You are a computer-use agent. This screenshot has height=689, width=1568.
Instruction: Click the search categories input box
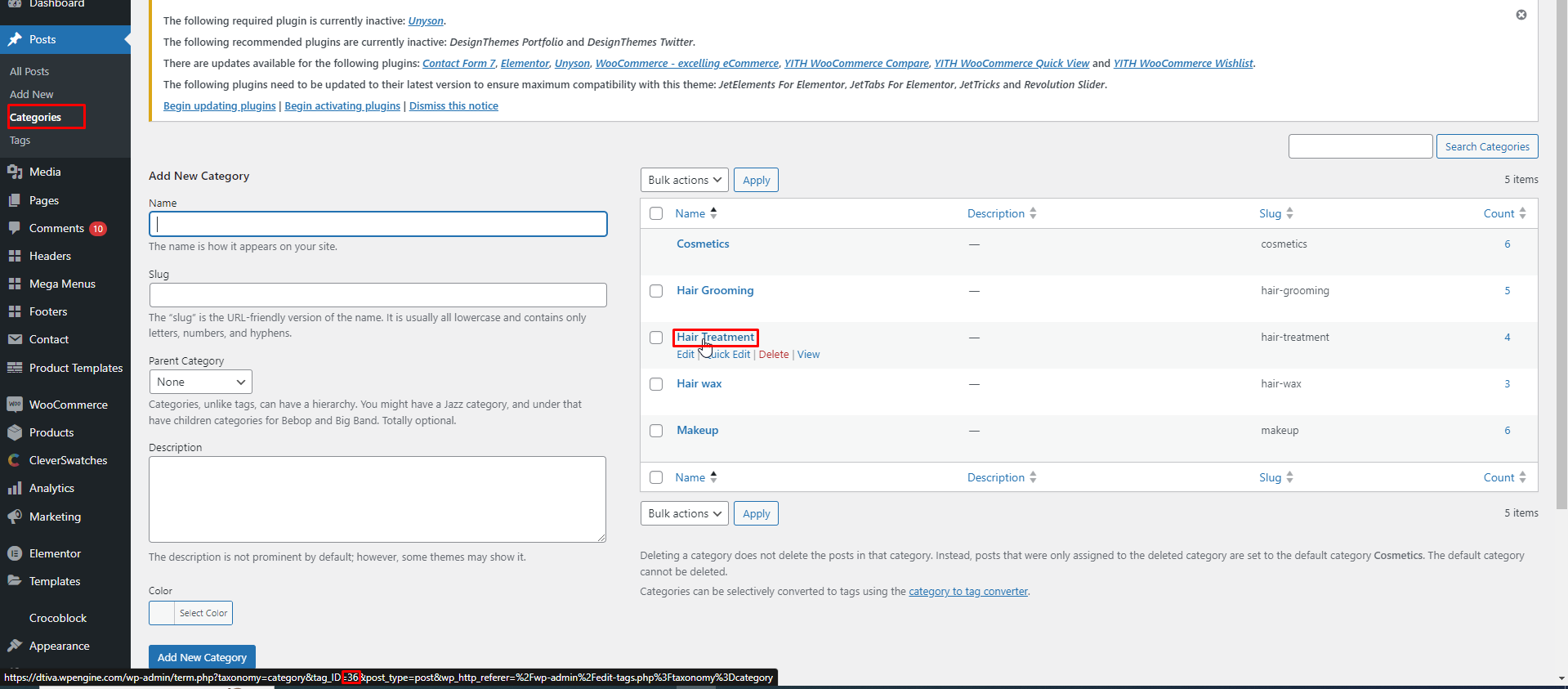1360,146
